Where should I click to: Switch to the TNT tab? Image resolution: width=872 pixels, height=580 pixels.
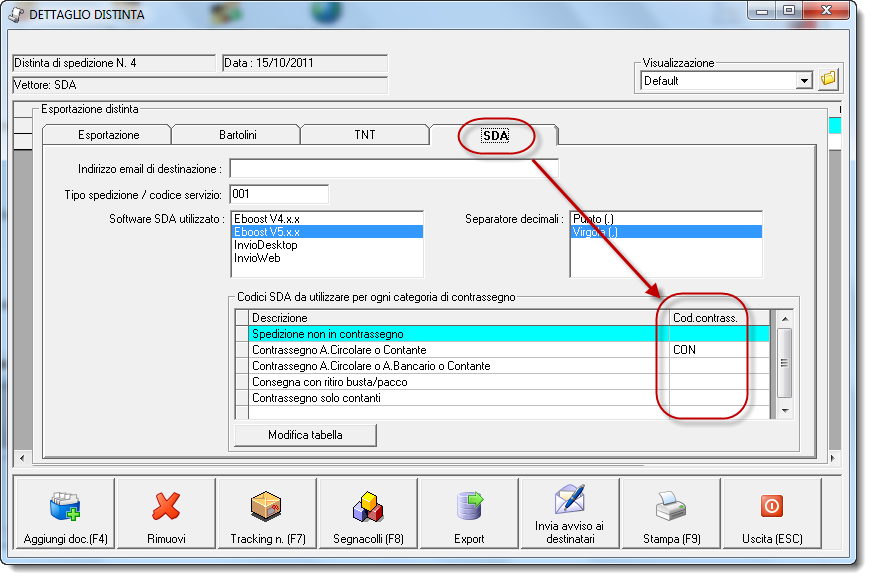(x=365, y=135)
